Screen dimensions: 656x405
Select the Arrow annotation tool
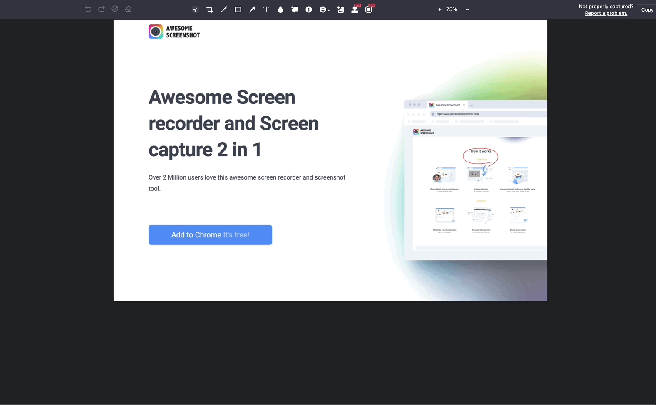coord(252,9)
